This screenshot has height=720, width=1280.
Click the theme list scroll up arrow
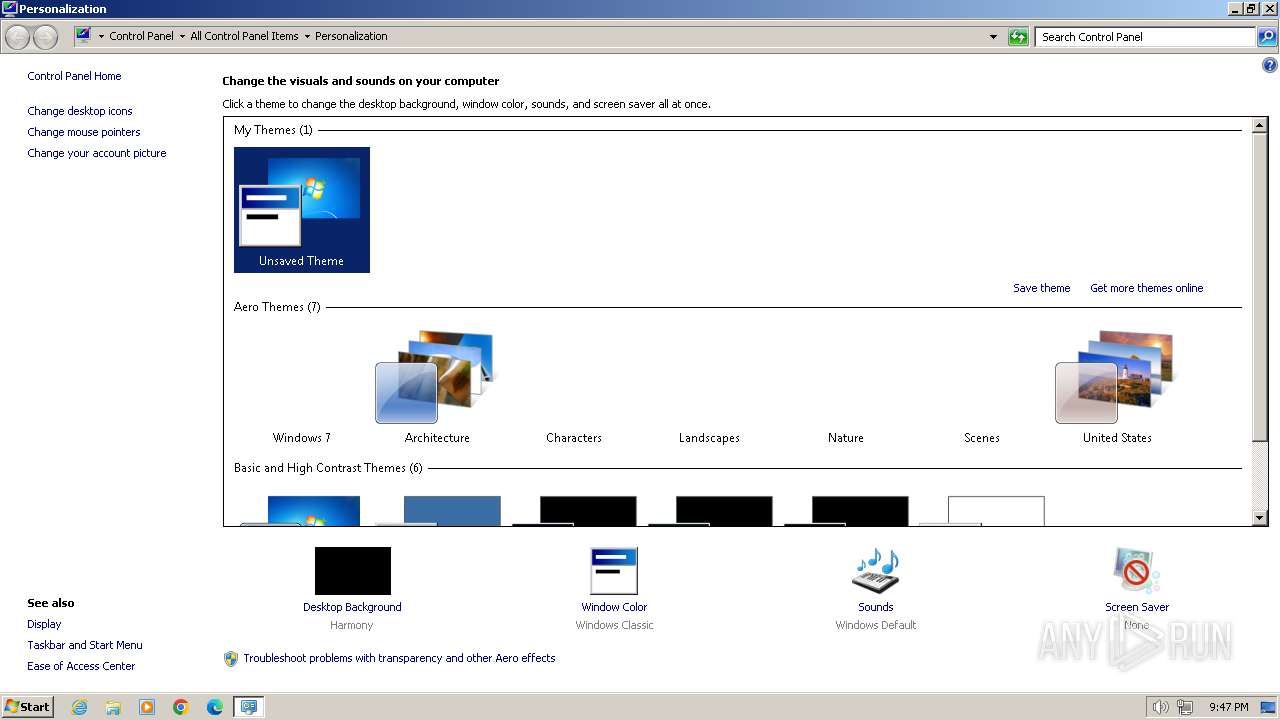point(1260,126)
